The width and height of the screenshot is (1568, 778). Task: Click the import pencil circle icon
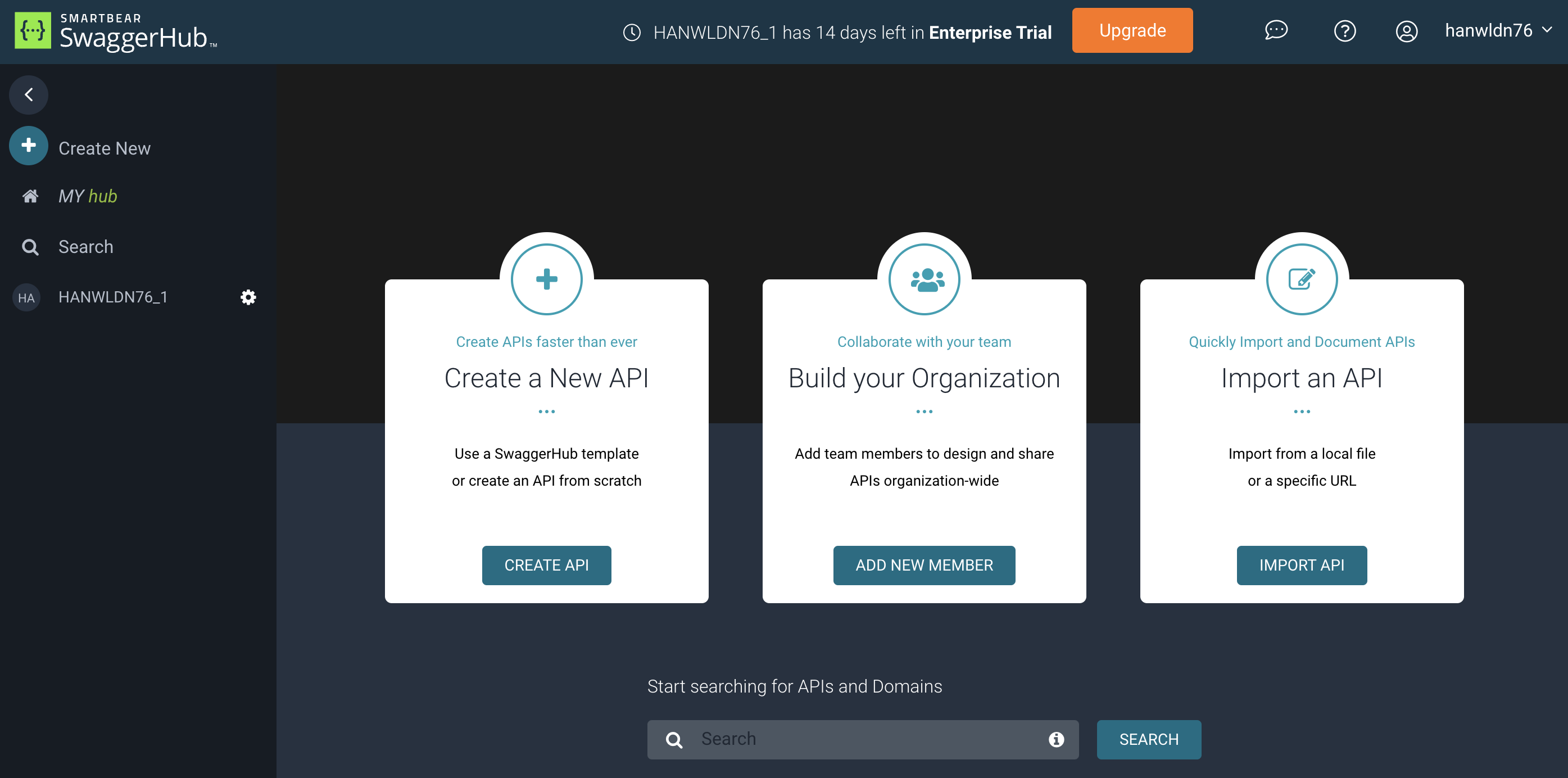(1301, 279)
